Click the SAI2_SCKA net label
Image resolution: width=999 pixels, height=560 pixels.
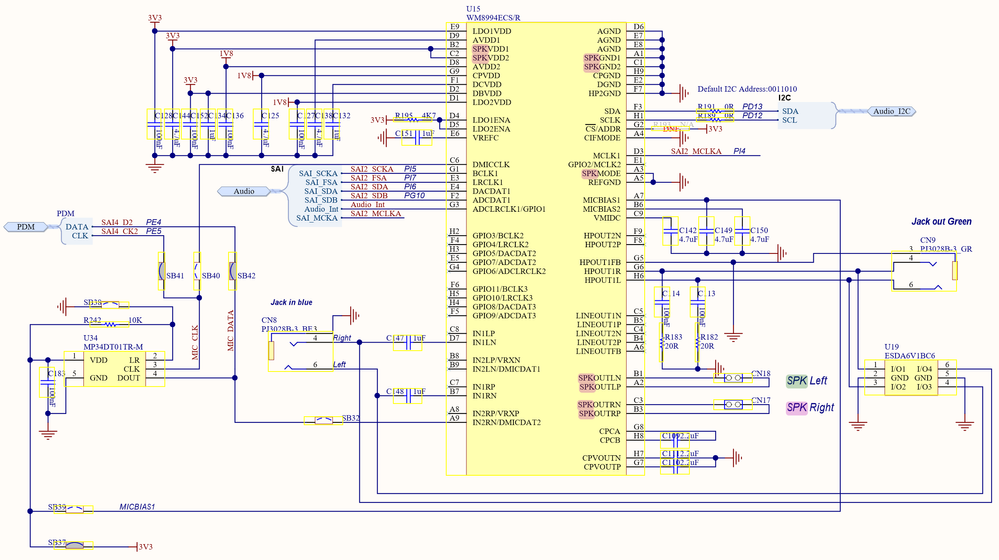coord(372,169)
